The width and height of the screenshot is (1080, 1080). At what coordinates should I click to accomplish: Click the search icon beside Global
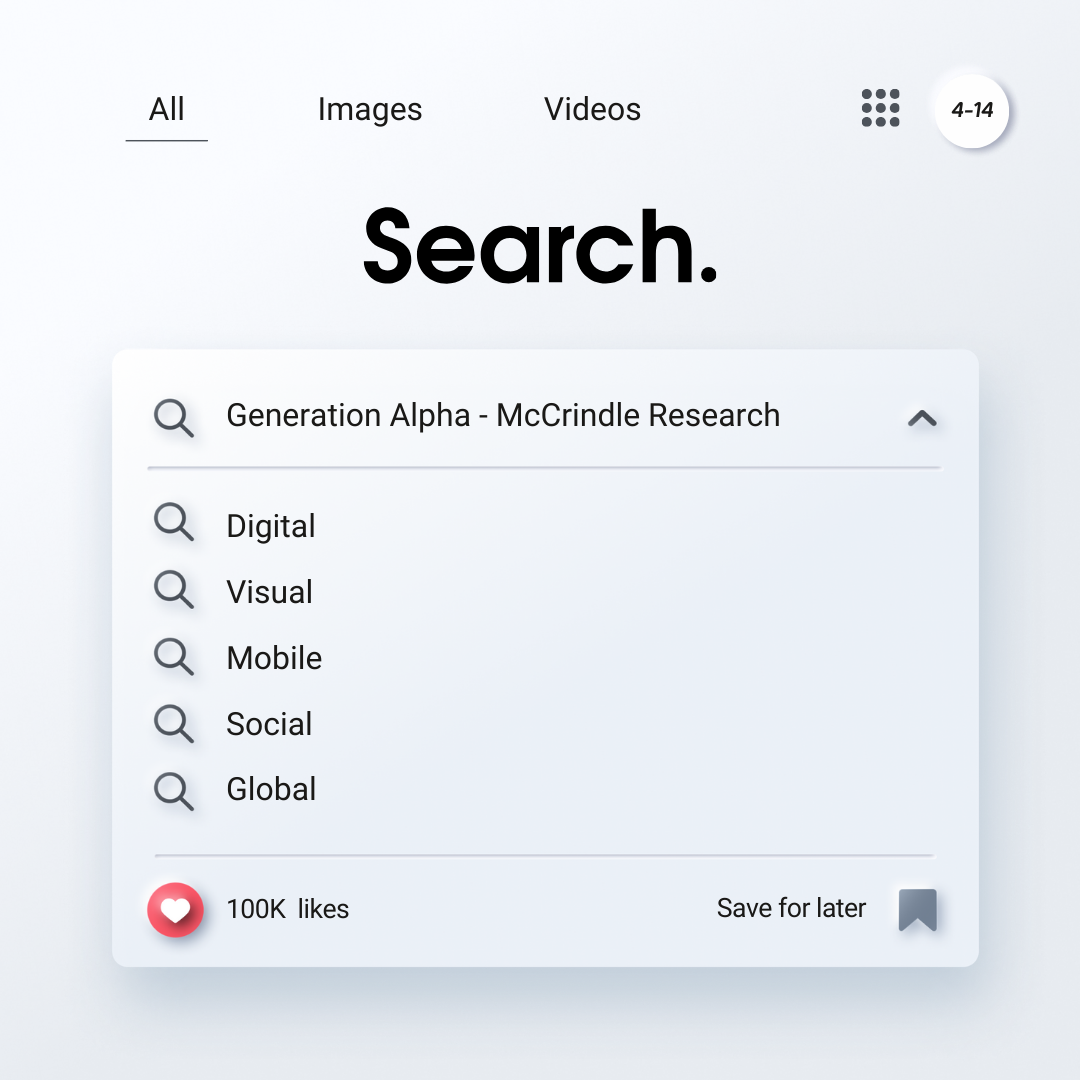[174, 790]
